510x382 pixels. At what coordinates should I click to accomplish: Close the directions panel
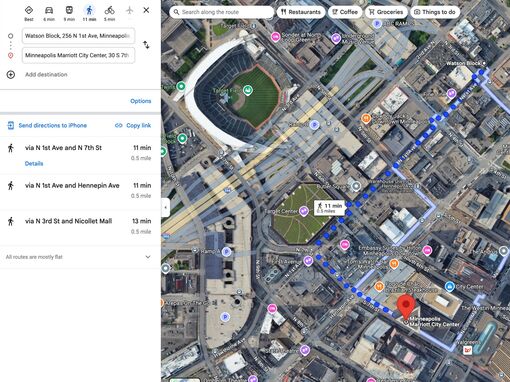tap(146, 10)
